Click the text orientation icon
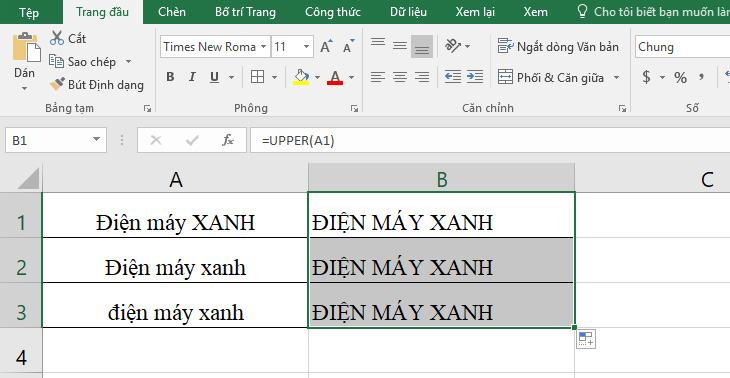Screen dimensions: 730x378 pyautogui.click(x=453, y=46)
